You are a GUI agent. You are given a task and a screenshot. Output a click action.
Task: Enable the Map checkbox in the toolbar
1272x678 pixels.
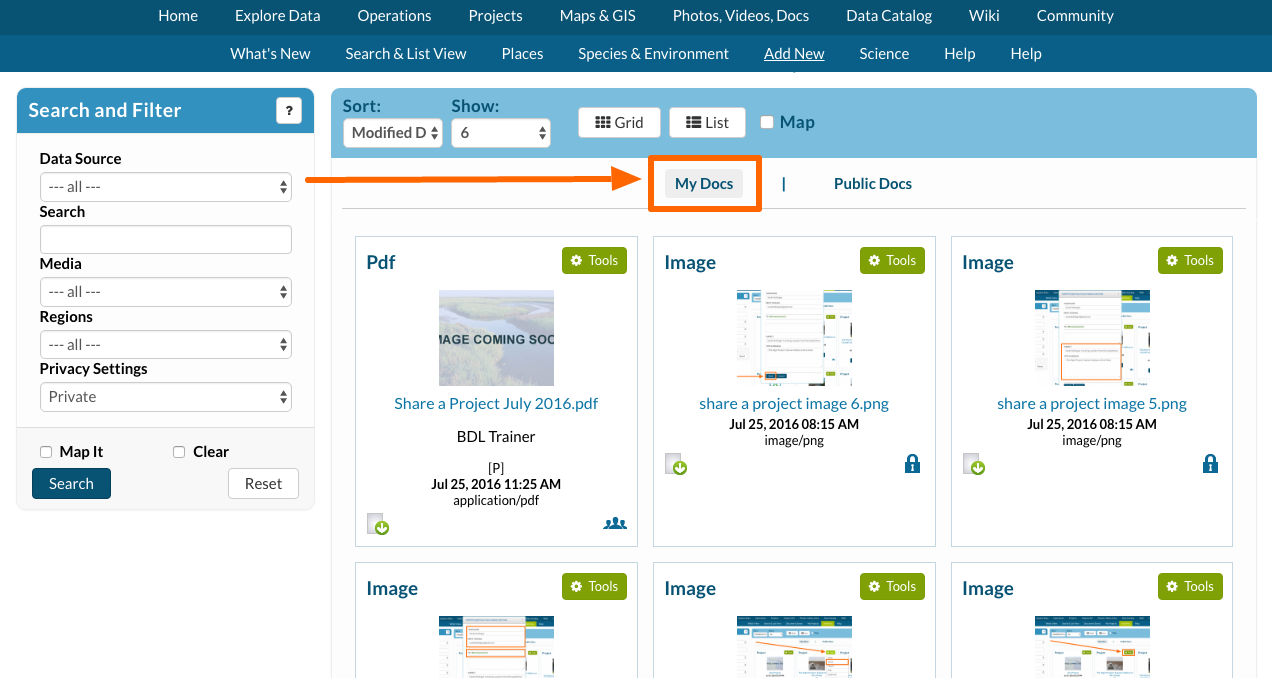tap(767, 122)
